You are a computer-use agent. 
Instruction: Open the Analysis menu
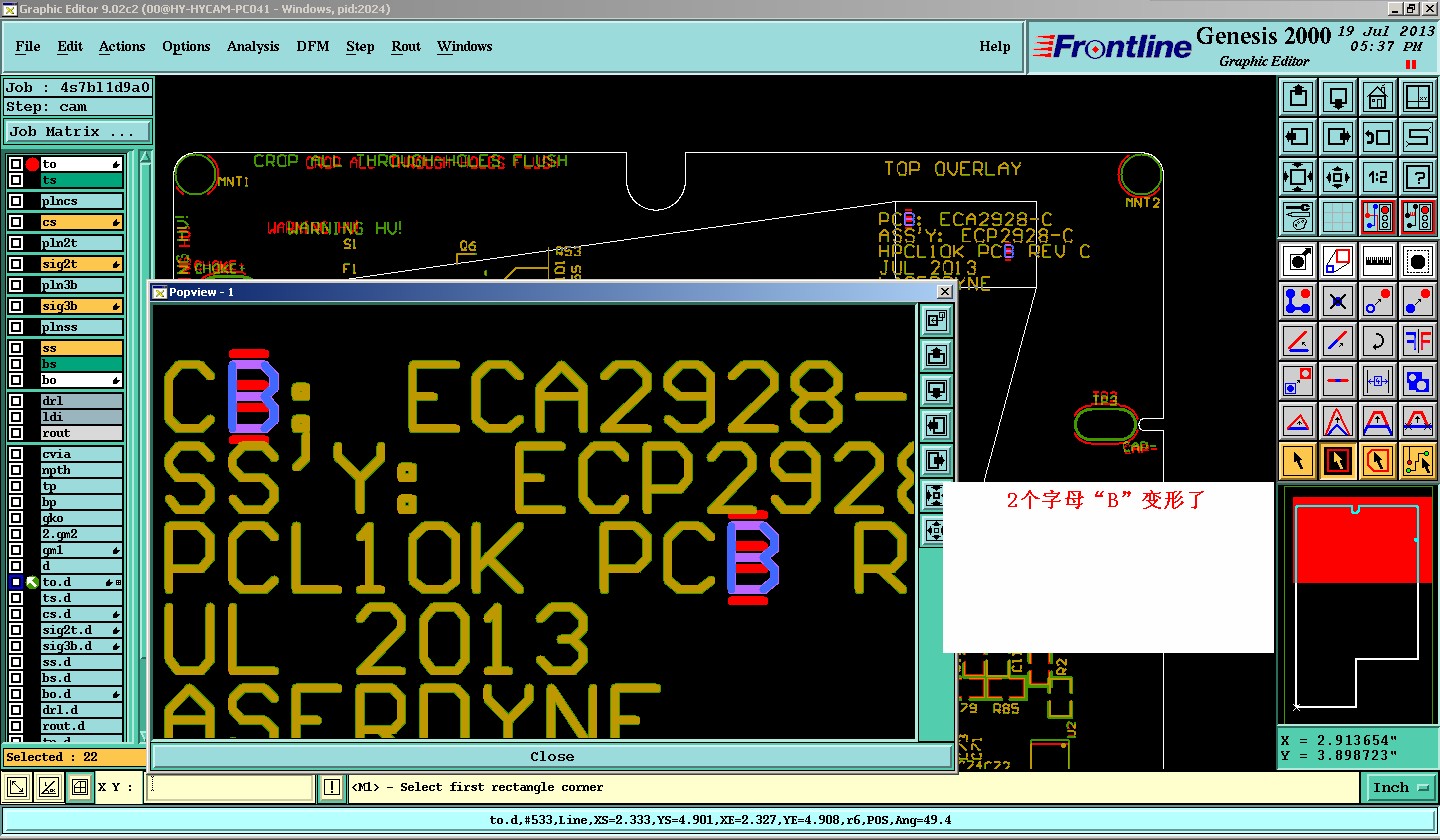coord(253,46)
